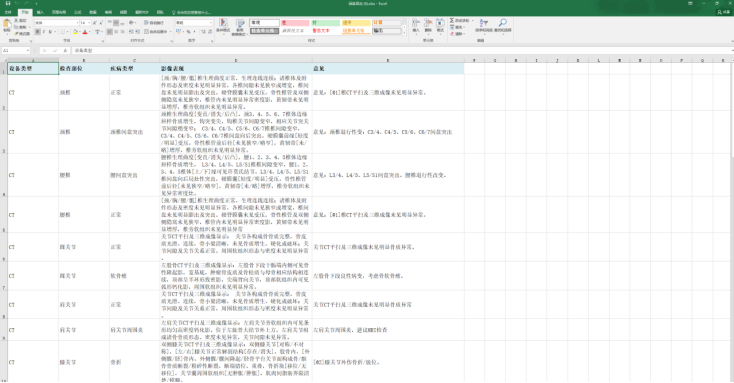Switch to the 公式 Formulas tab
Viewport: 734px width, 383px height.
tap(78, 12)
